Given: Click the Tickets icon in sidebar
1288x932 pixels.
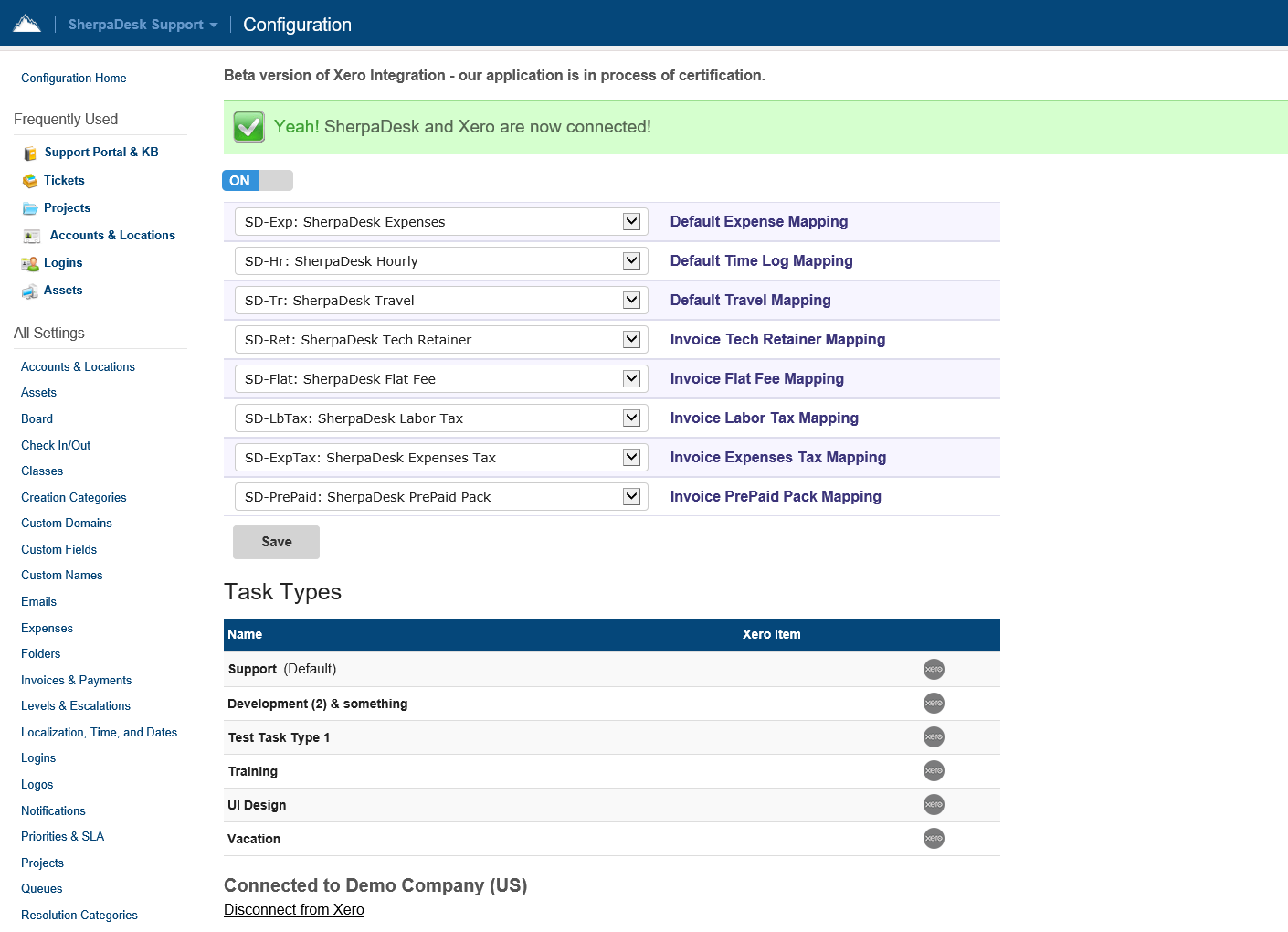Looking at the screenshot, I should [30, 181].
